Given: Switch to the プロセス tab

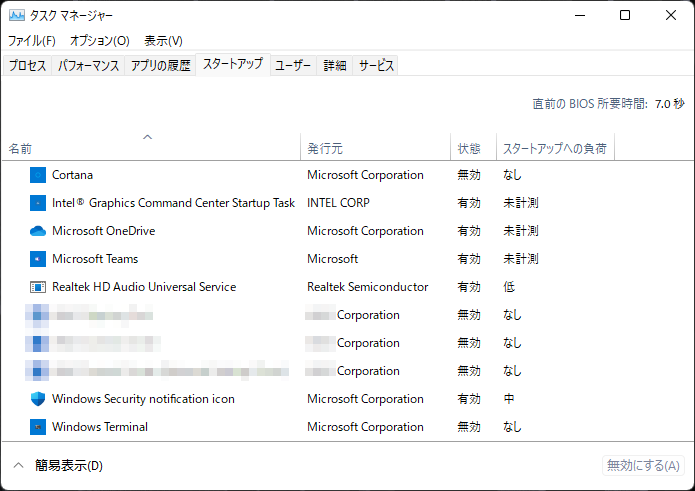Looking at the screenshot, I should click(27, 66).
